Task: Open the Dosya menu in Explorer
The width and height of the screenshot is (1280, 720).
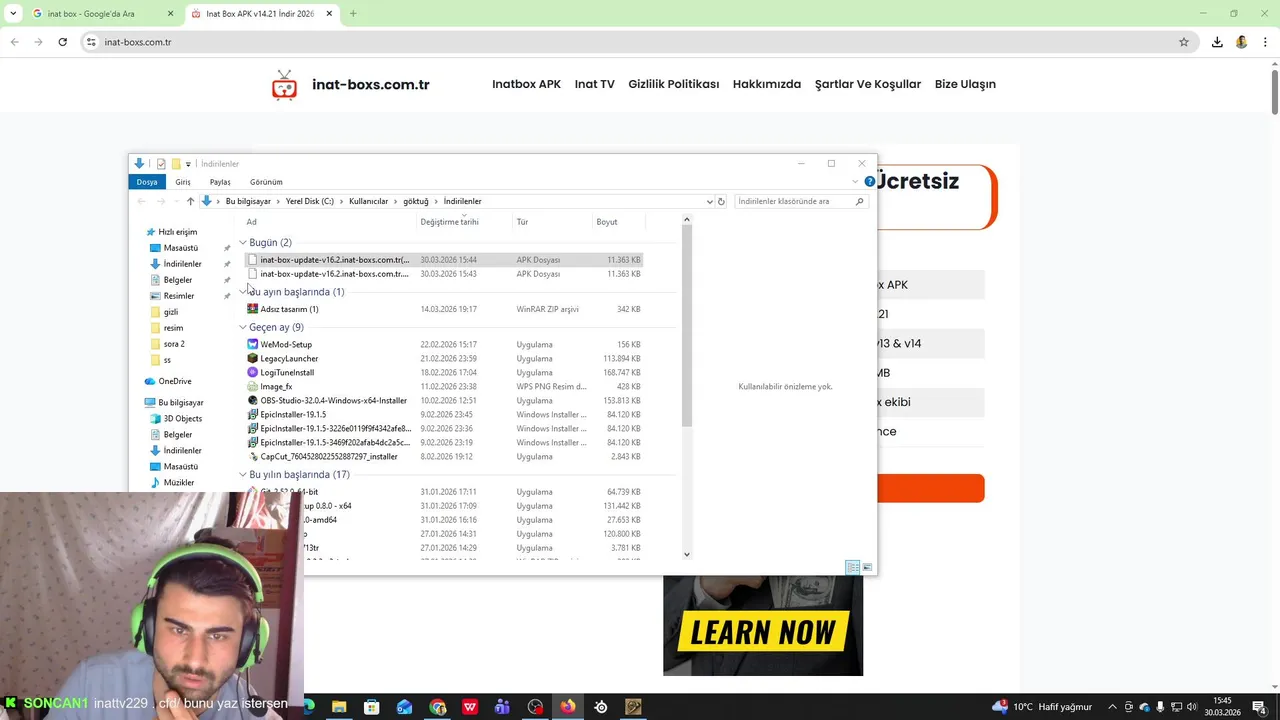Action: 147,182
